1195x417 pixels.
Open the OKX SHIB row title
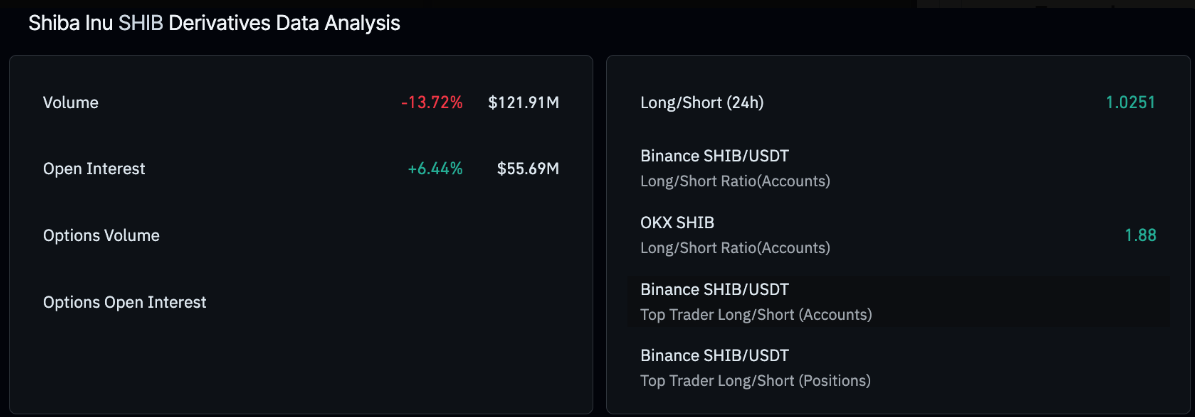pyautogui.click(x=677, y=222)
